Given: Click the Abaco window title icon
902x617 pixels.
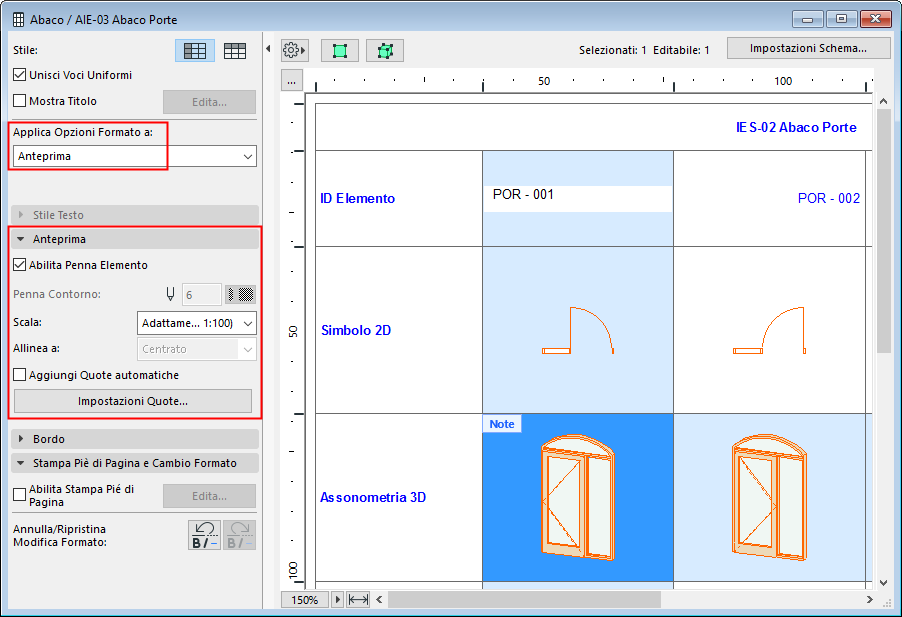Looking at the screenshot, I should pos(18,20).
